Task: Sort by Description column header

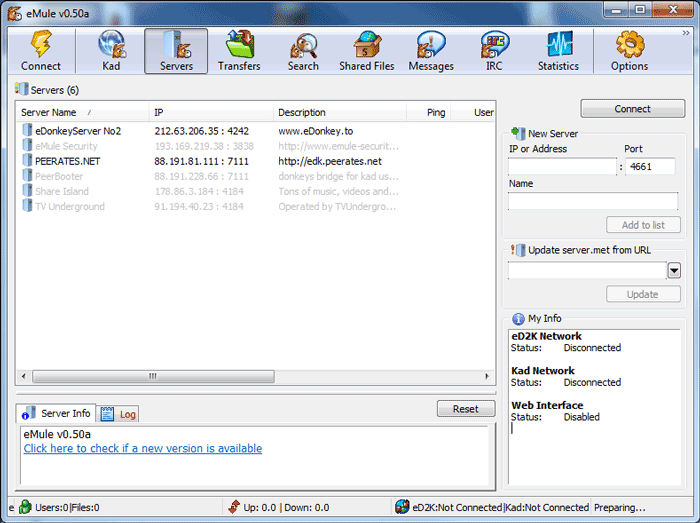Action: click(340, 112)
